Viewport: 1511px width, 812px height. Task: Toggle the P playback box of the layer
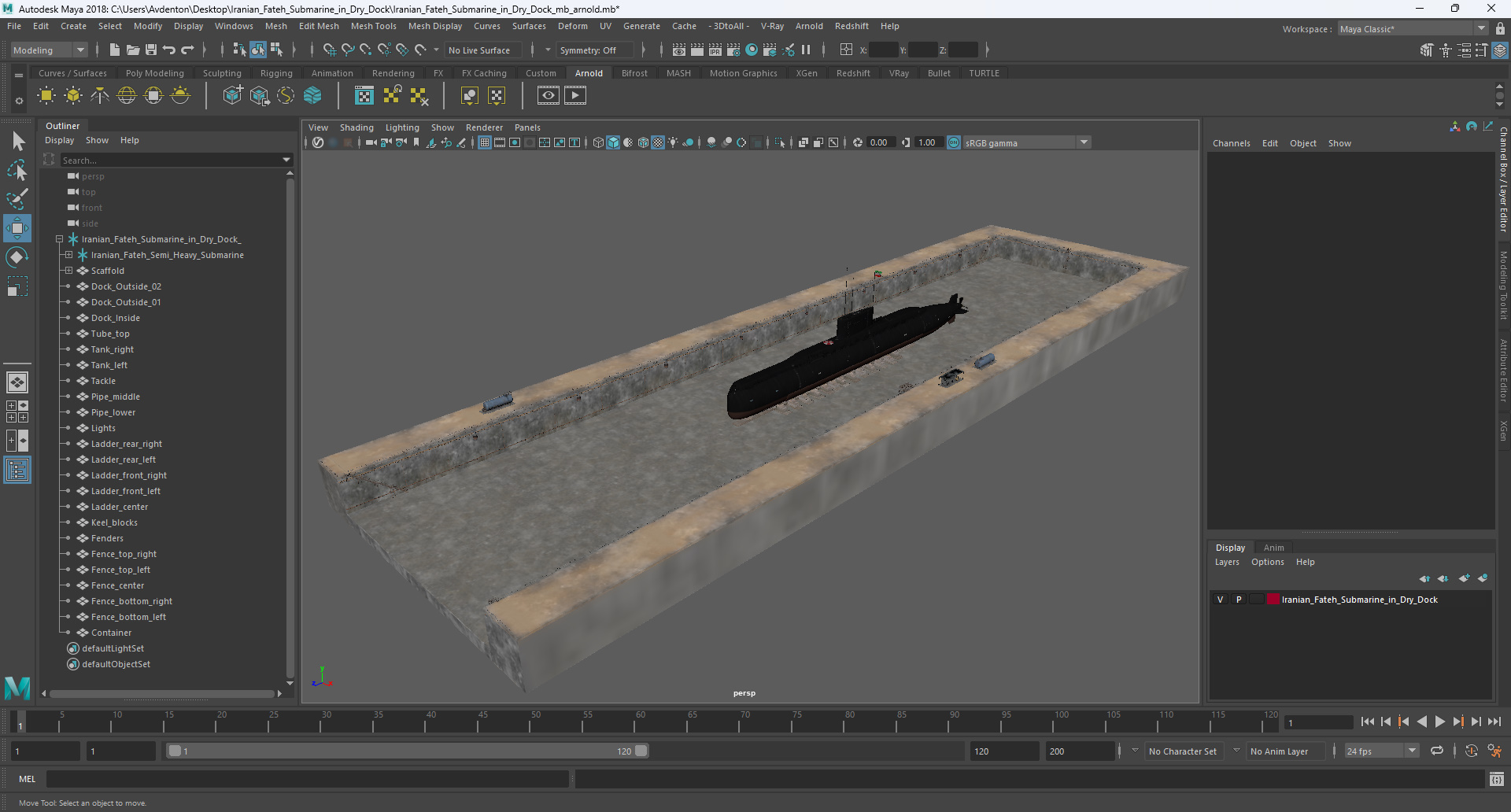point(1239,600)
